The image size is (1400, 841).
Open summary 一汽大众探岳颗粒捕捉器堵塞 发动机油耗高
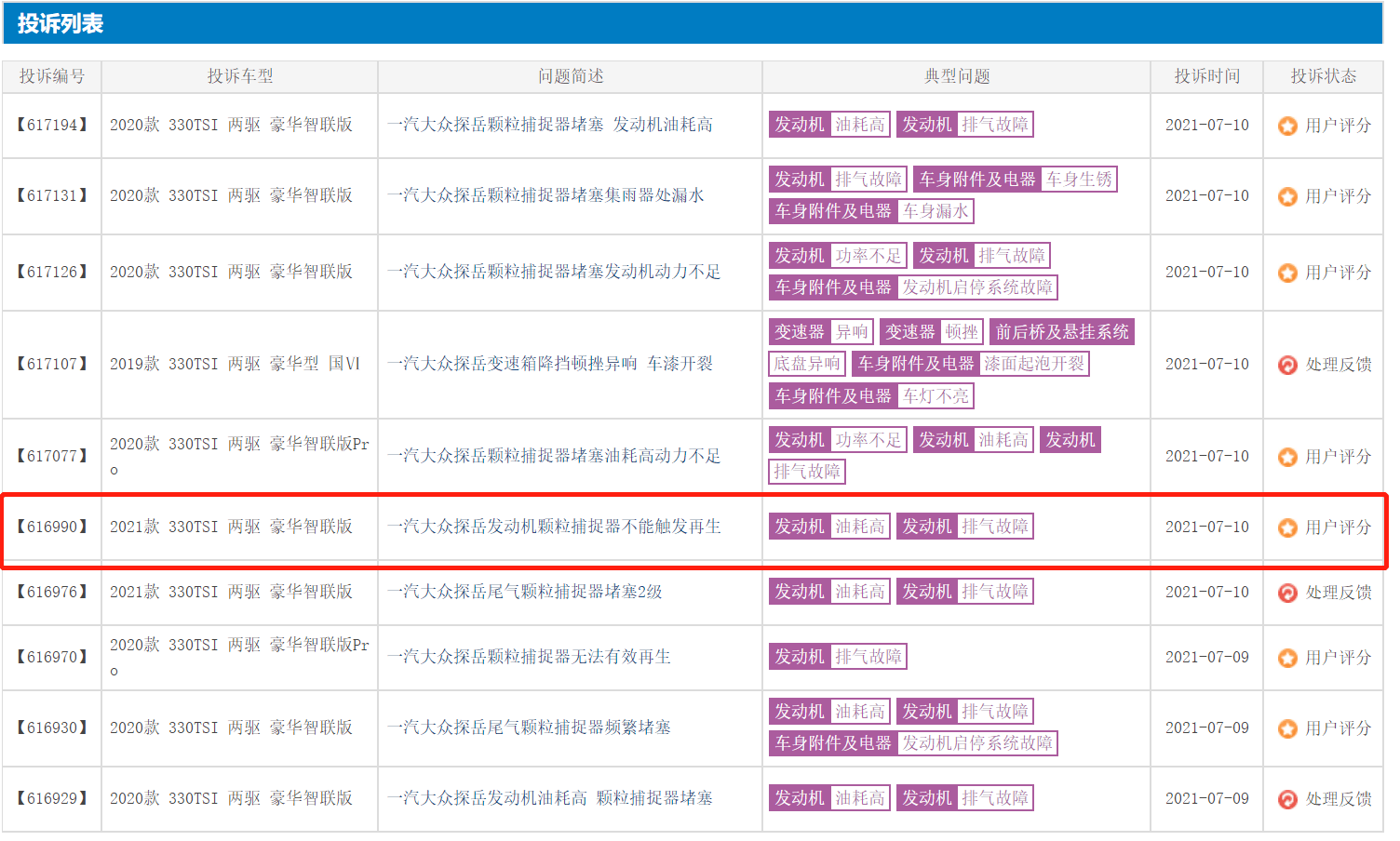coord(550,125)
